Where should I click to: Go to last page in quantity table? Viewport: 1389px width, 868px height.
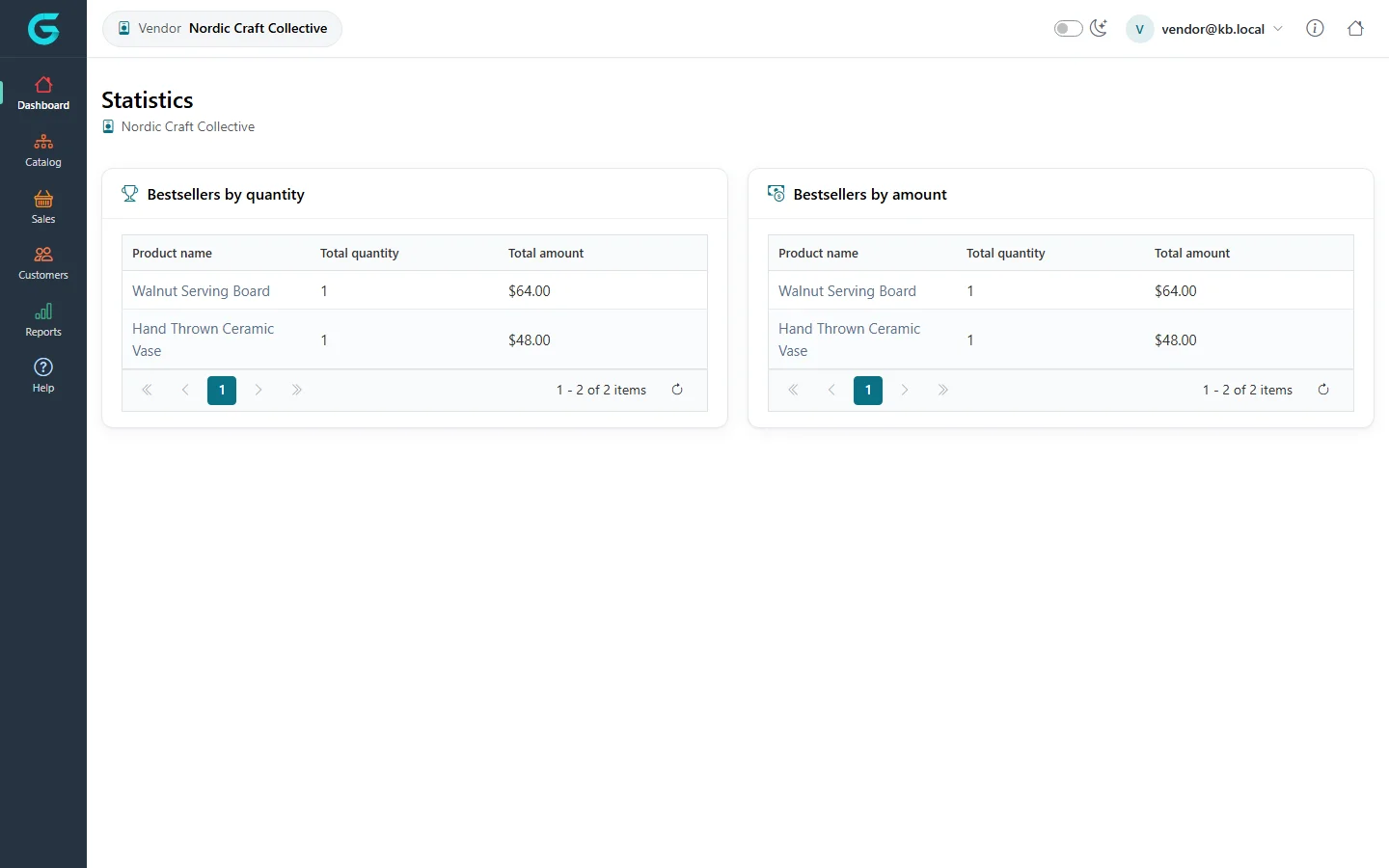tap(297, 390)
